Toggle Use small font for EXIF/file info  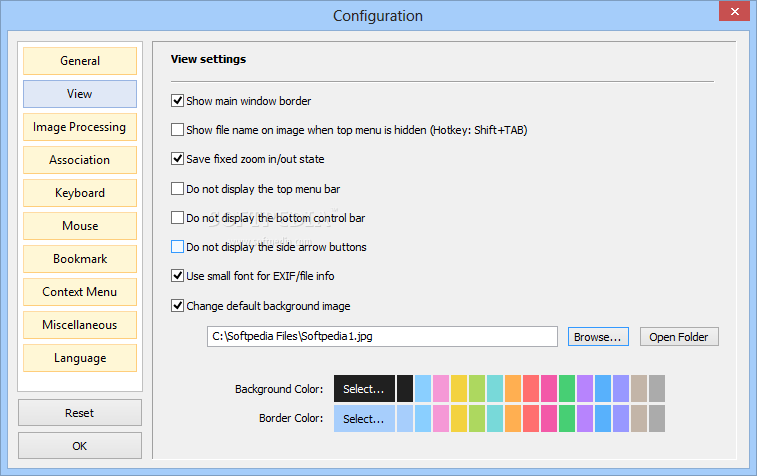[x=177, y=276]
